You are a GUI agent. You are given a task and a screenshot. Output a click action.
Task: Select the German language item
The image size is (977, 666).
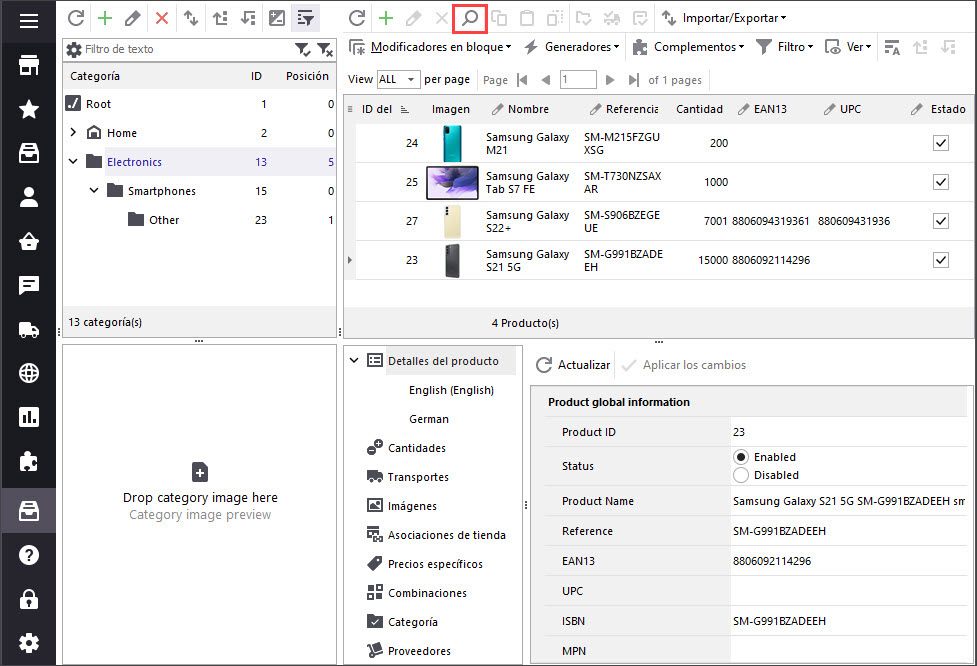(x=429, y=419)
